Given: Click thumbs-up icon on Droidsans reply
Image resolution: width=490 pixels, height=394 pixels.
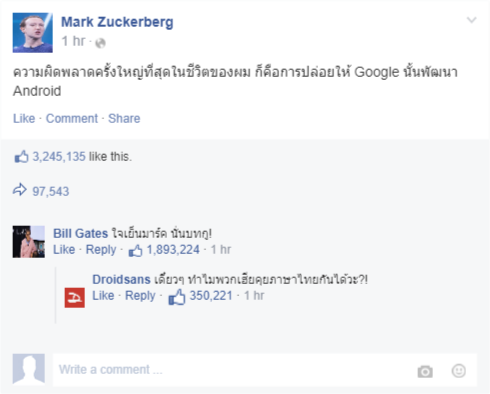Looking at the screenshot, I should (x=177, y=297).
